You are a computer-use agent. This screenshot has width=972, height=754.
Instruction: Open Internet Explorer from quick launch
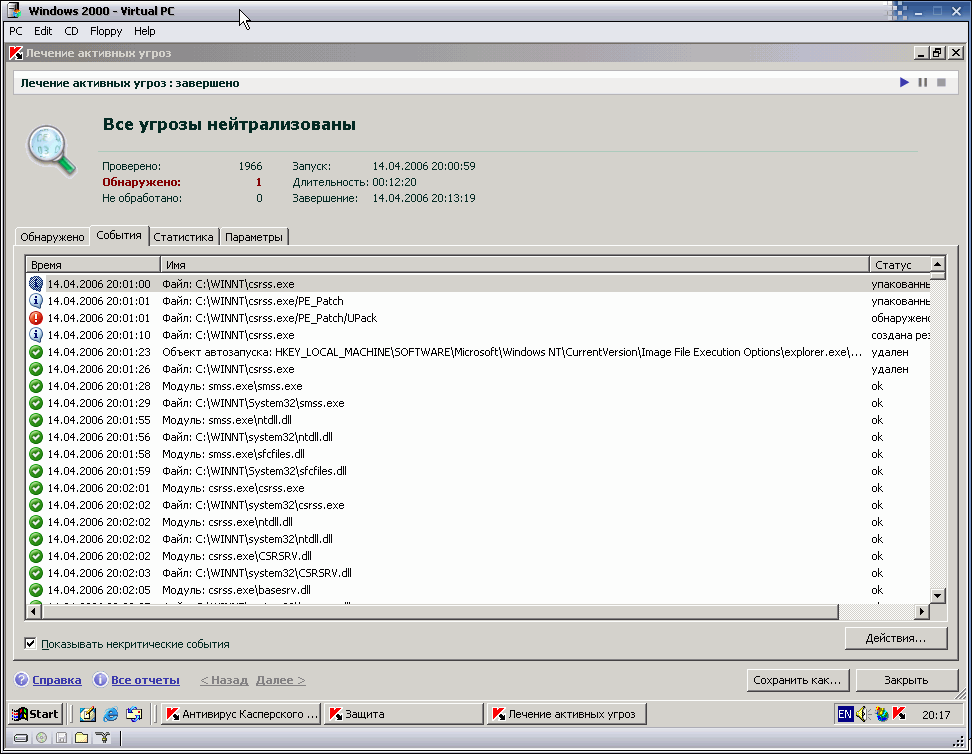pyautogui.click(x=111, y=714)
